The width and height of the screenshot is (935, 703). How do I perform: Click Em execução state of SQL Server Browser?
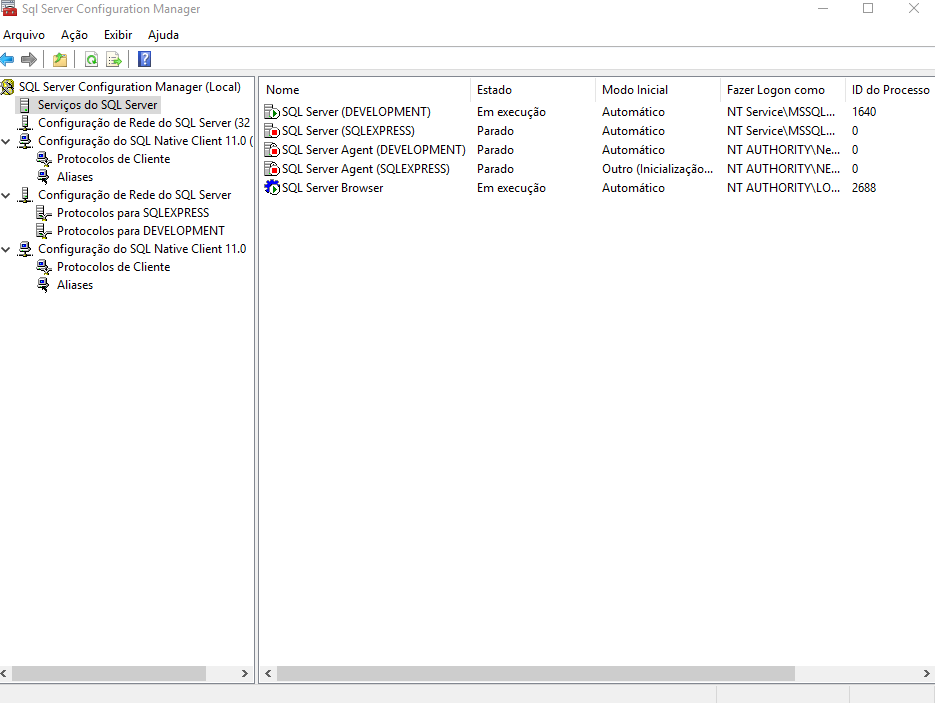click(x=511, y=188)
